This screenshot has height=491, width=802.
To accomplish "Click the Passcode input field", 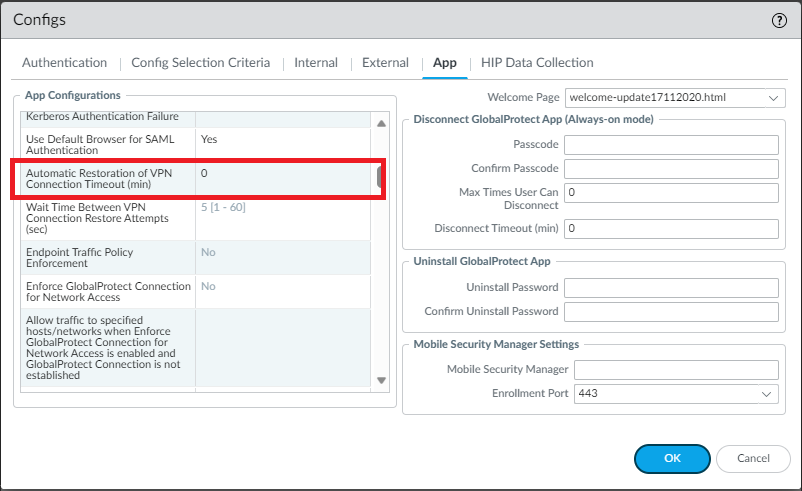I will [671, 144].
